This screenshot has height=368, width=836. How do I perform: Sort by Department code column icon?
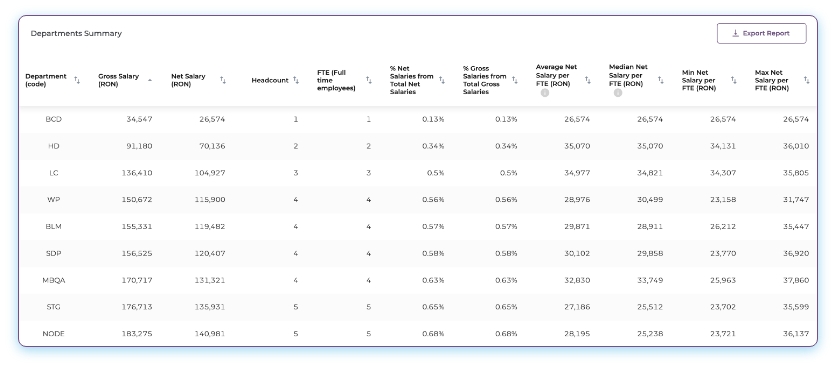77,80
